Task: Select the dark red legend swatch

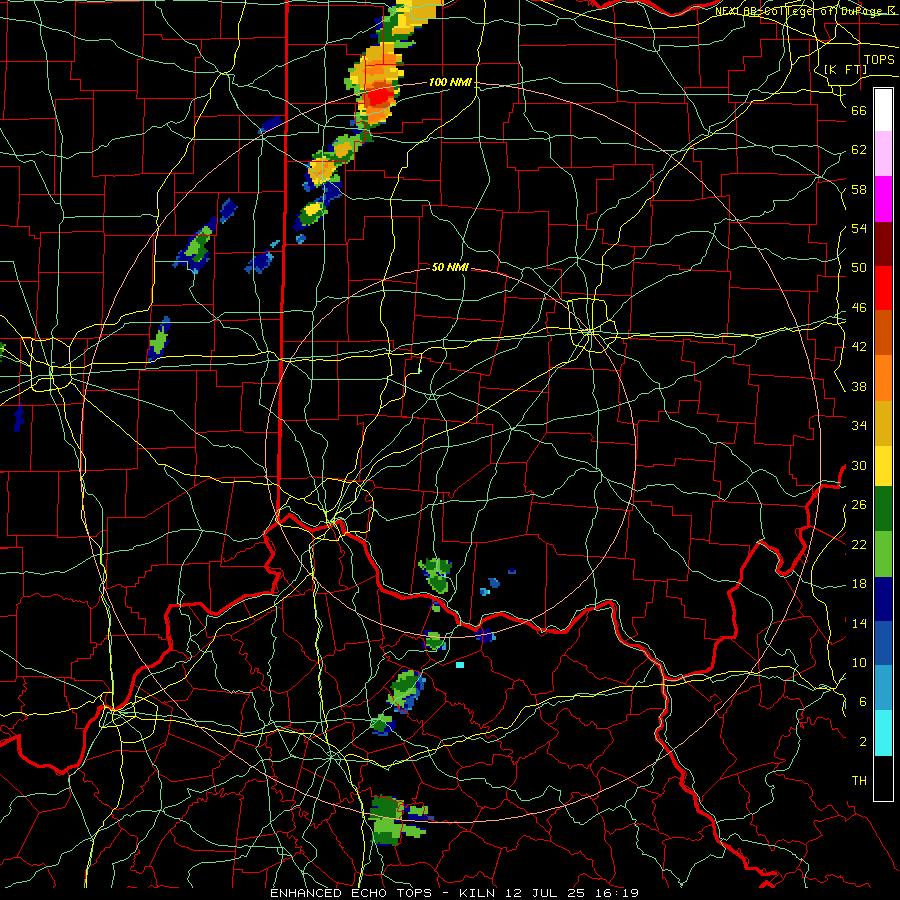Action: tap(883, 244)
